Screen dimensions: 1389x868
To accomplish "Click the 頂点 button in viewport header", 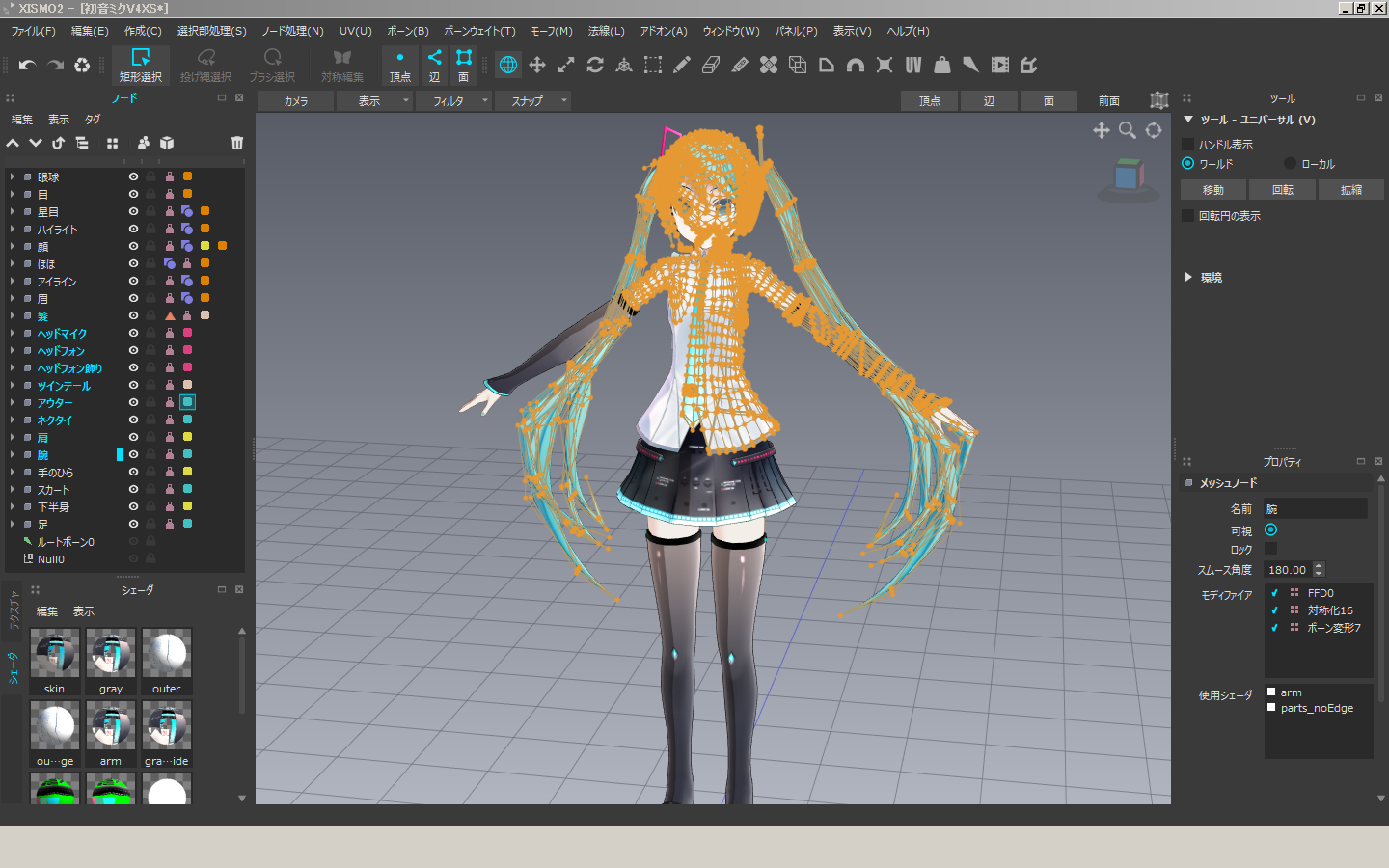I will 930,100.
